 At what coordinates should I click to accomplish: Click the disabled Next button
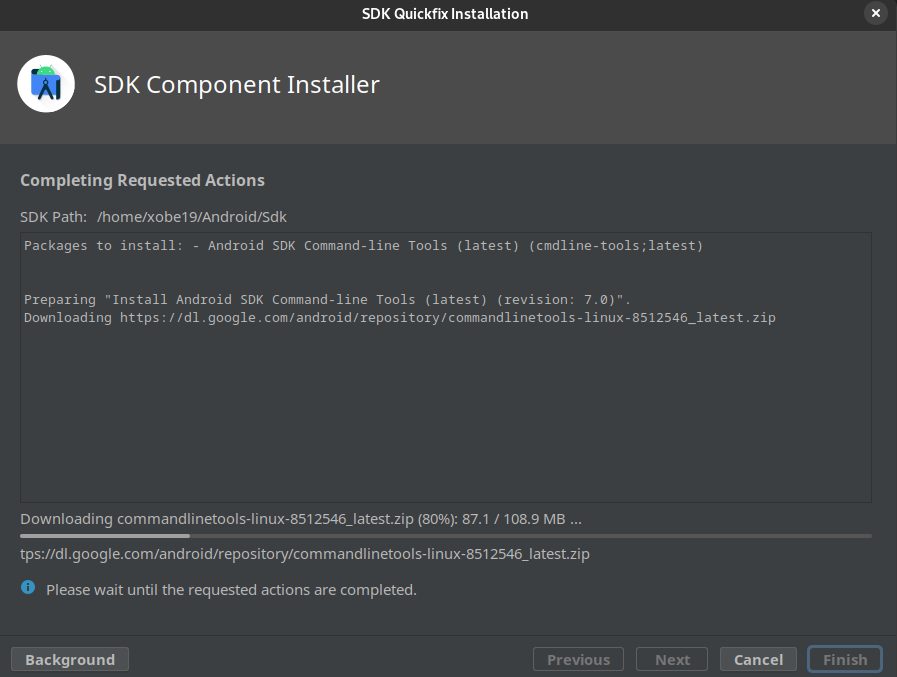[x=672, y=659]
